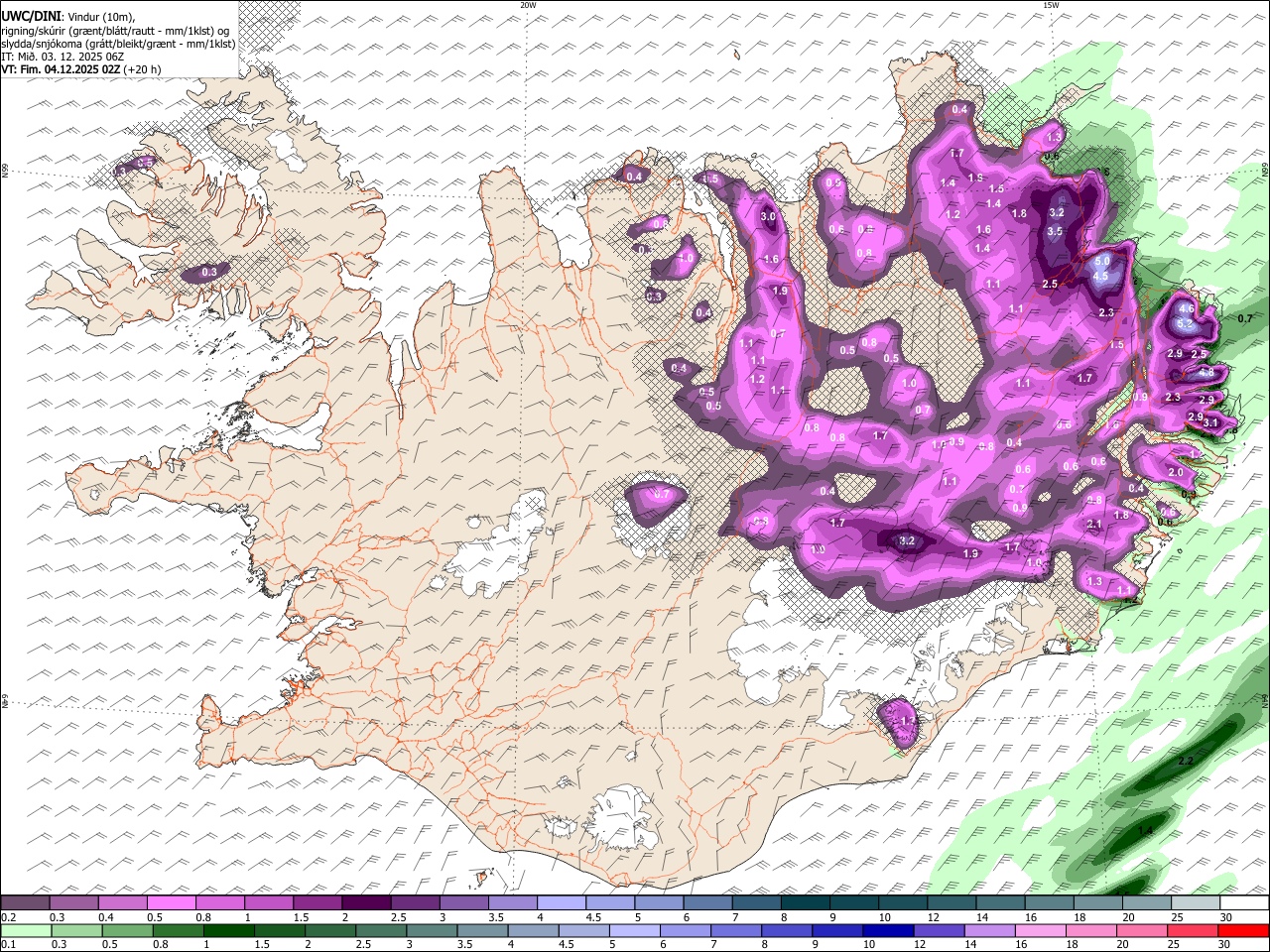Viewport: 1270px width, 952px height.
Task: Click the snow legend swatch between 12 and 14
Action: (952, 903)
